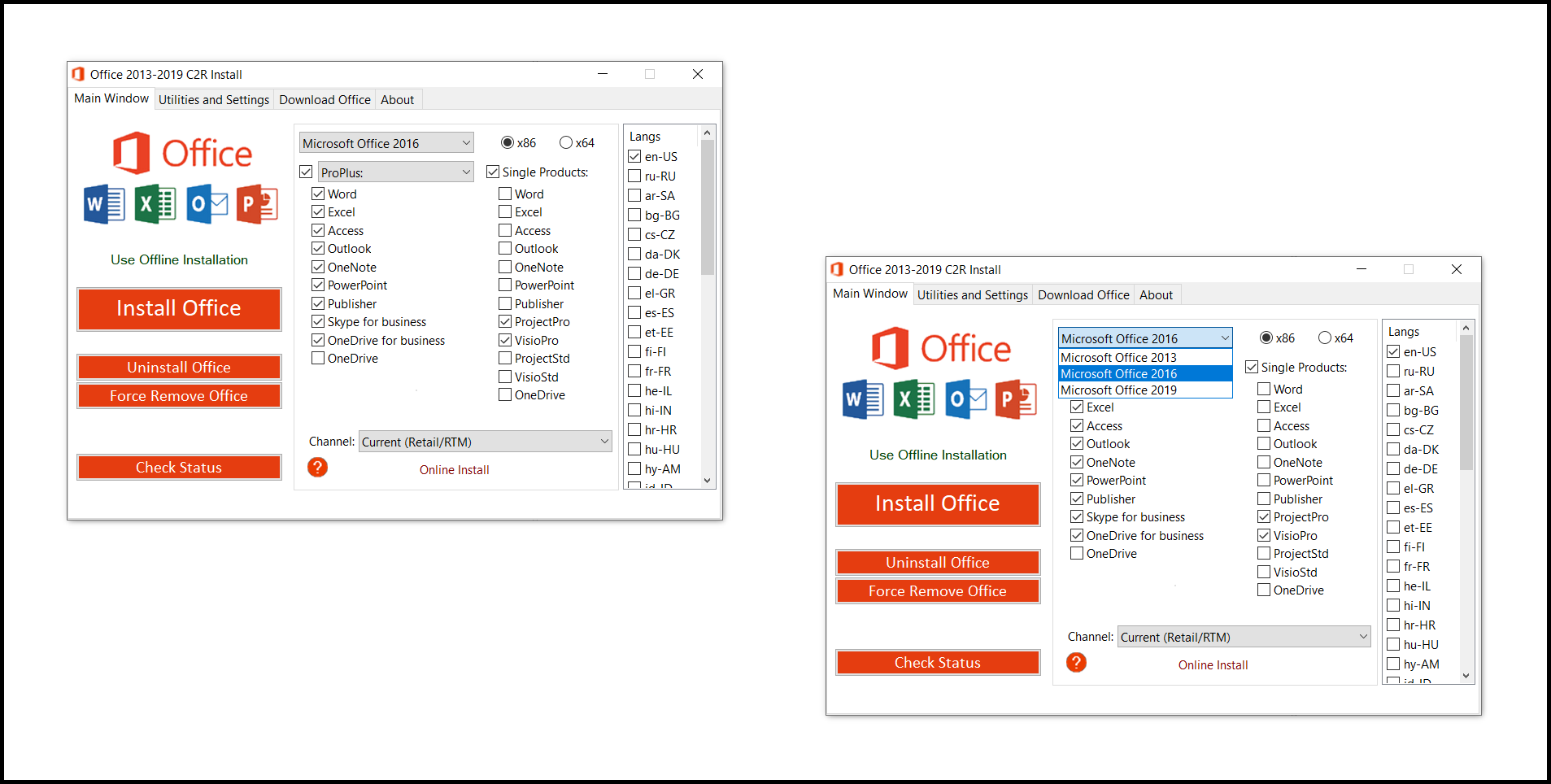Viewport: 1551px width, 784px height.
Task: Click the Word app icon in right window
Action: [x=863, y=399]
